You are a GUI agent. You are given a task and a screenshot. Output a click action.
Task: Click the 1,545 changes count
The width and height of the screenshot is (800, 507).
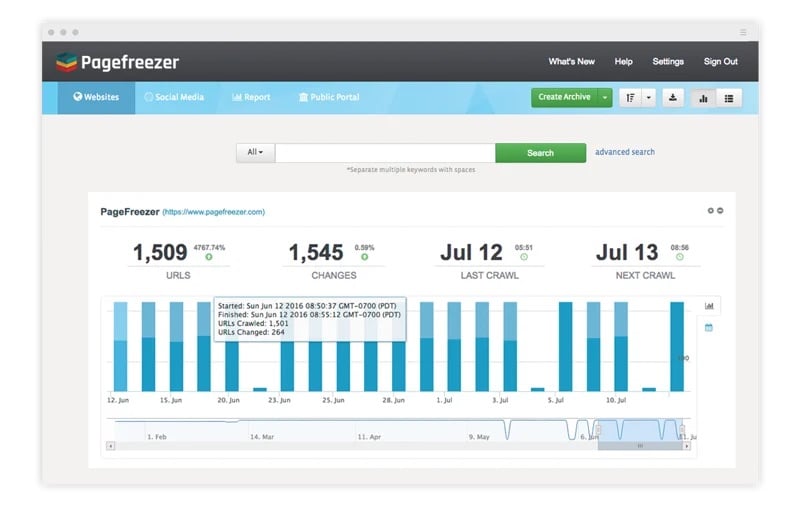pos(316,252)
